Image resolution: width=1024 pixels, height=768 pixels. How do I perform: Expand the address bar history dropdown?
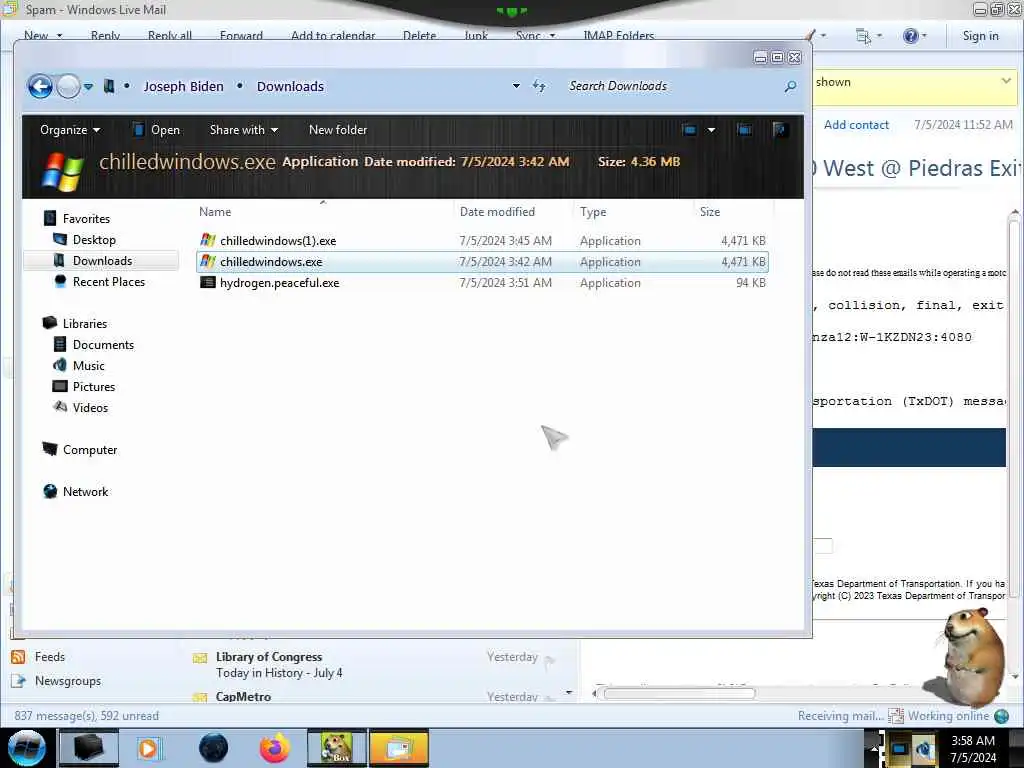[516, 86]
